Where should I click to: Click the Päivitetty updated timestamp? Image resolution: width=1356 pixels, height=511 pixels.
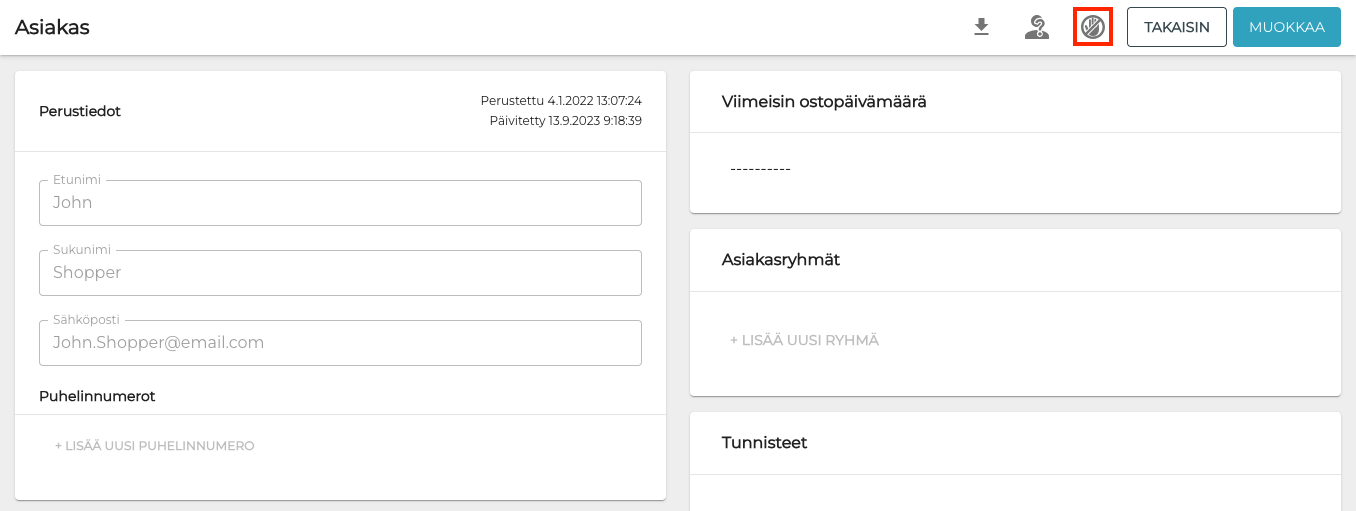click(x=565, y=121)
